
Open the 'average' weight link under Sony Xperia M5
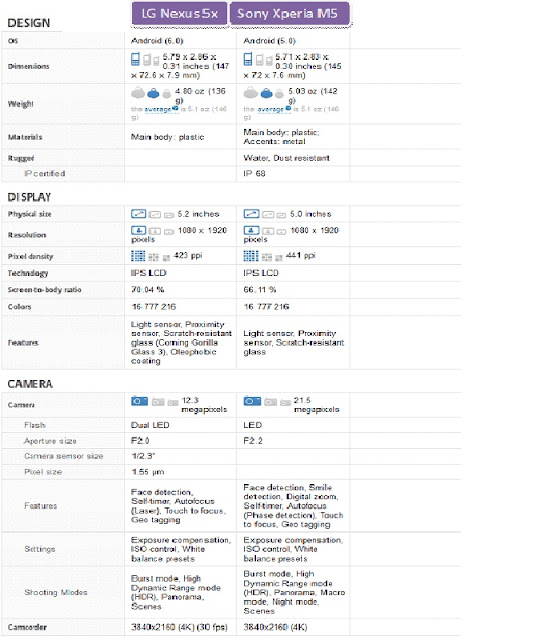[x=271, y=109]
